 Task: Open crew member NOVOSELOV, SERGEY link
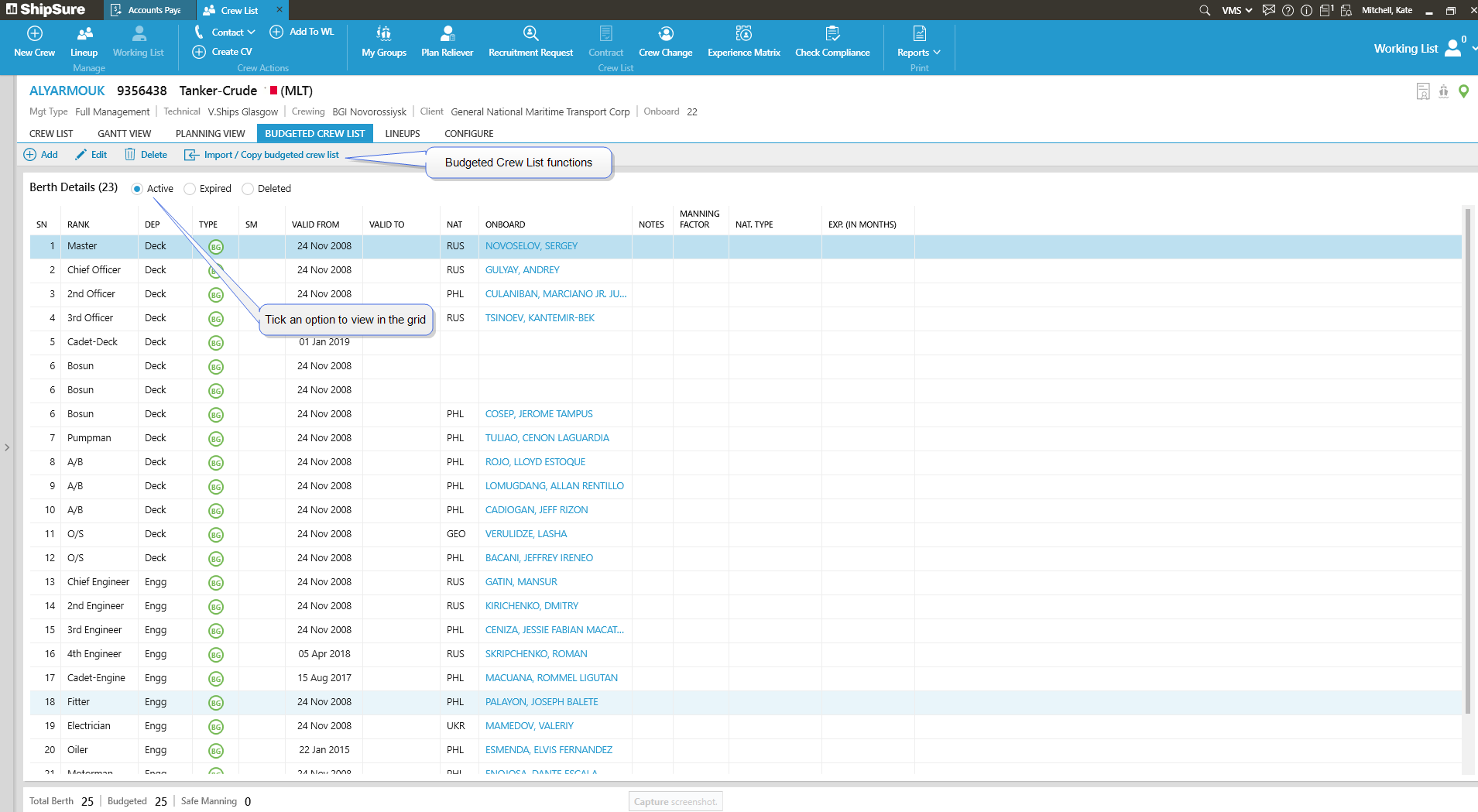(x=531, y=246)
